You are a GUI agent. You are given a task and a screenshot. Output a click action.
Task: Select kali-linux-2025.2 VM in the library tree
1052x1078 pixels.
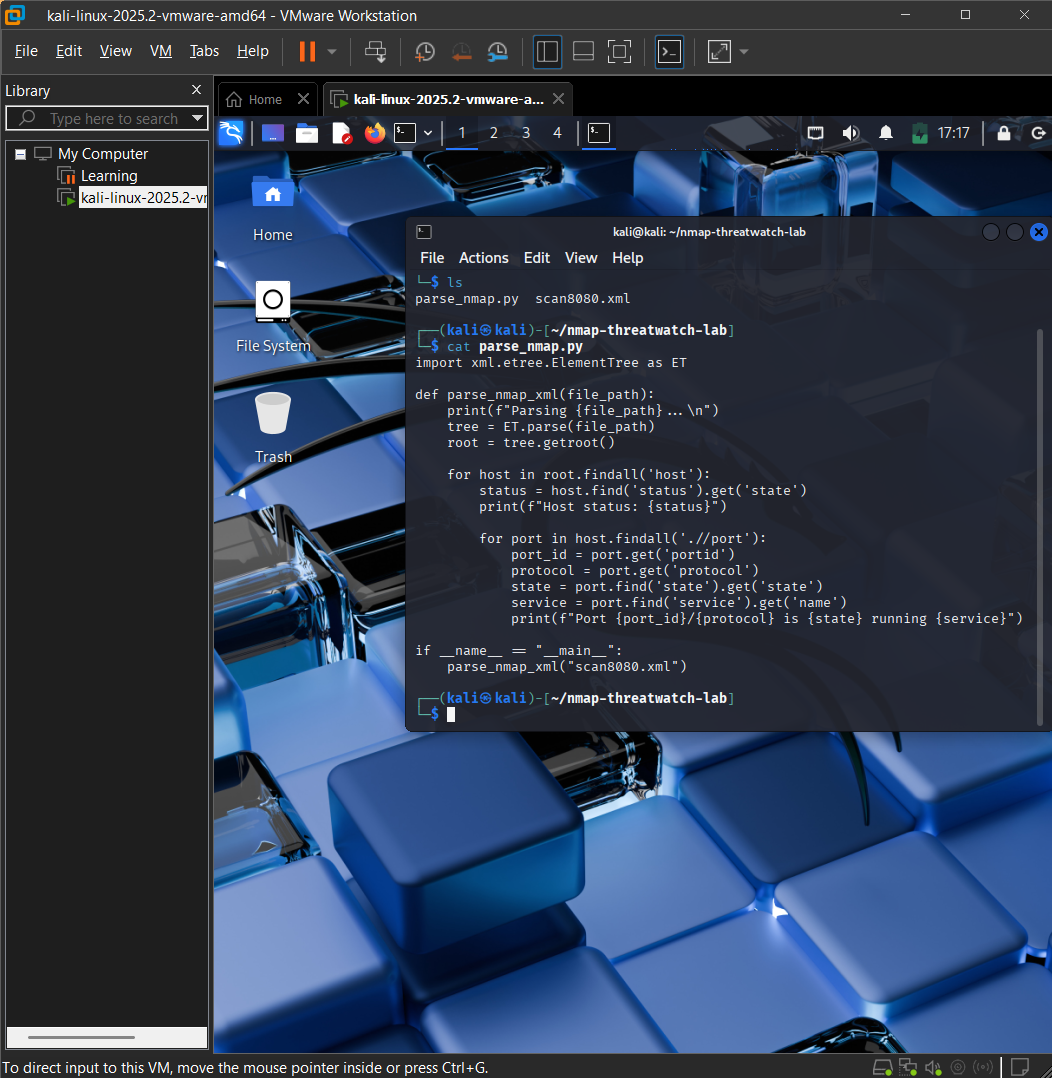tap(143, 198)
